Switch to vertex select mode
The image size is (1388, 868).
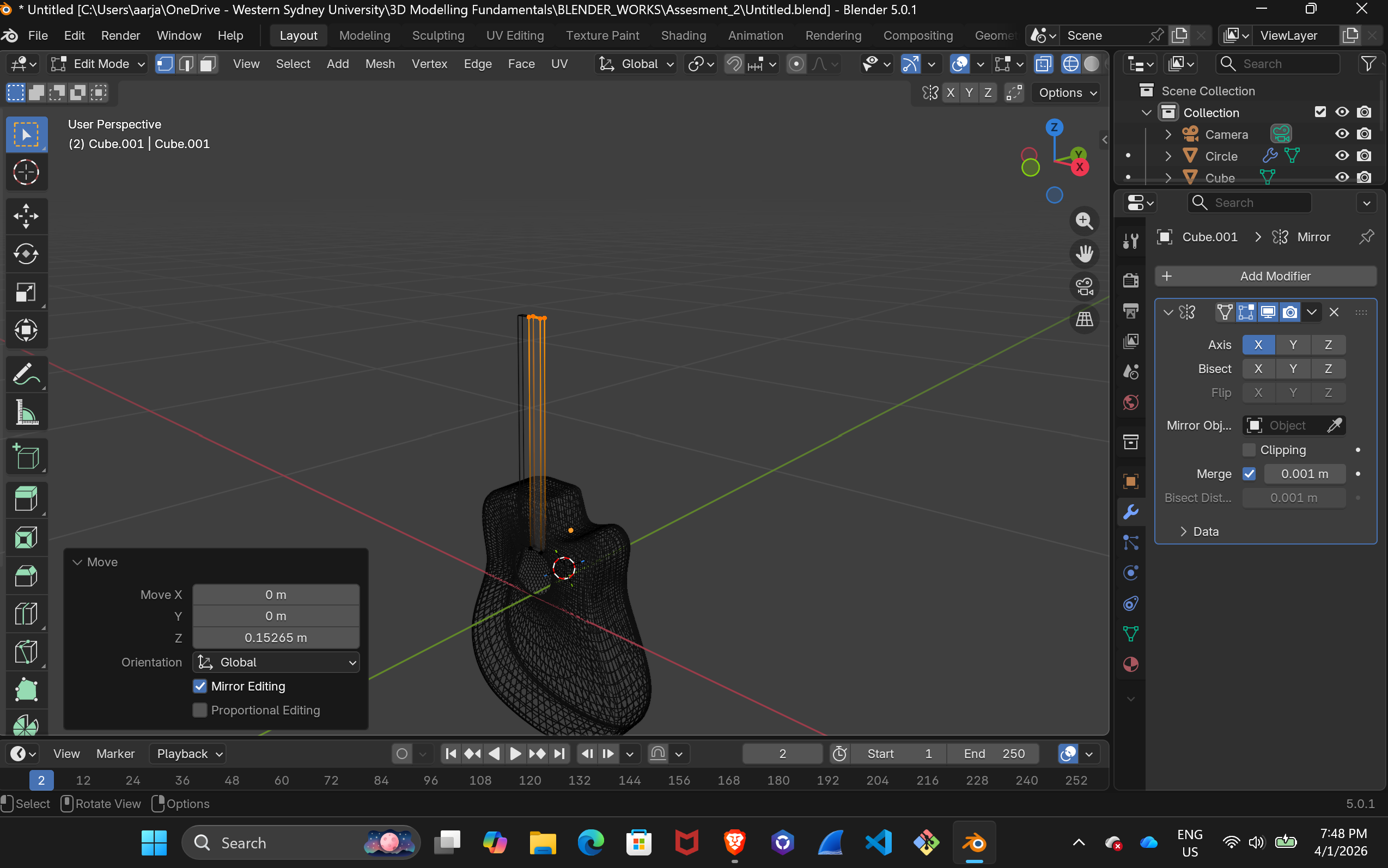click(165, 64)
